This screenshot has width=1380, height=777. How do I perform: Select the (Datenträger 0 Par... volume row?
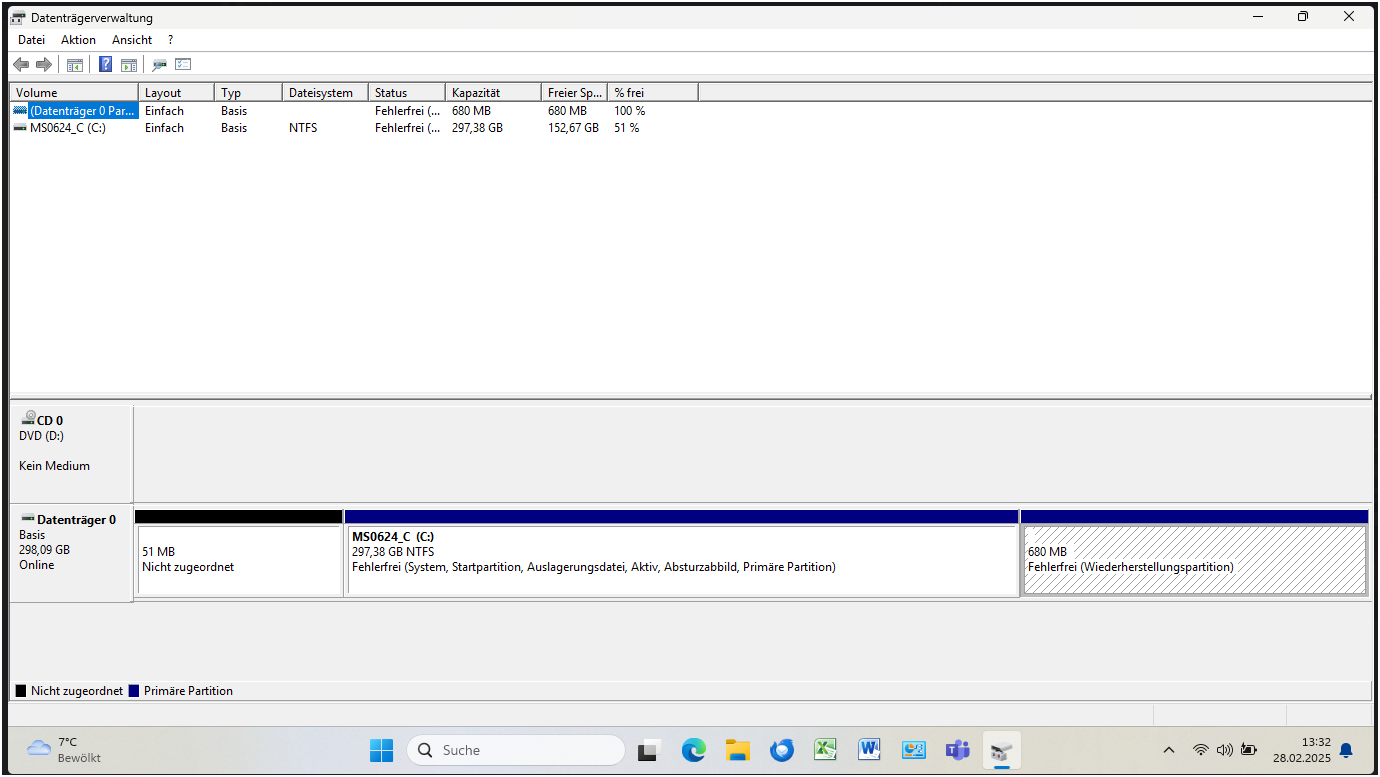[83, 111]
